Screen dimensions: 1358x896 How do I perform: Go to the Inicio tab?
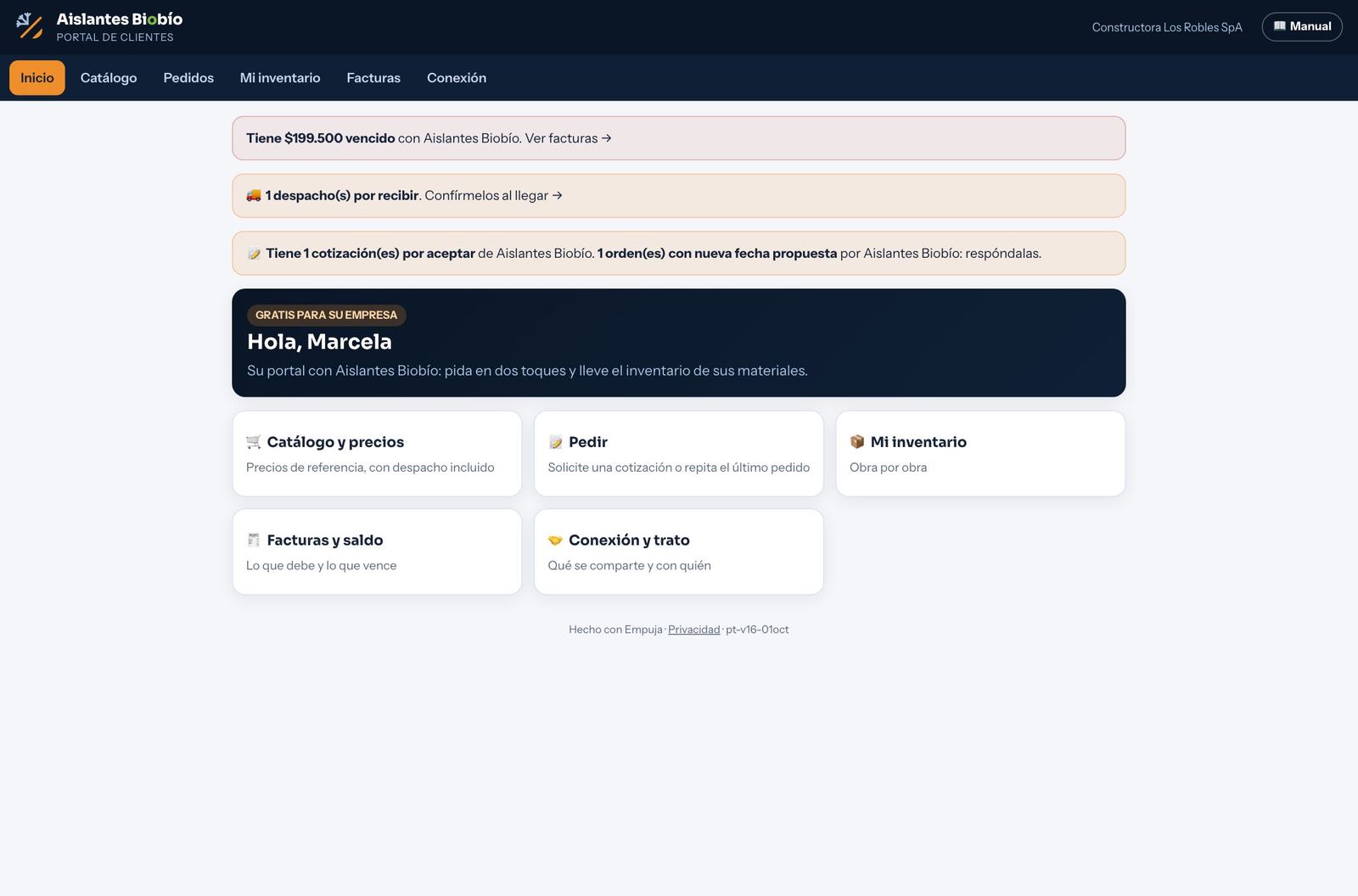[37, 78]
